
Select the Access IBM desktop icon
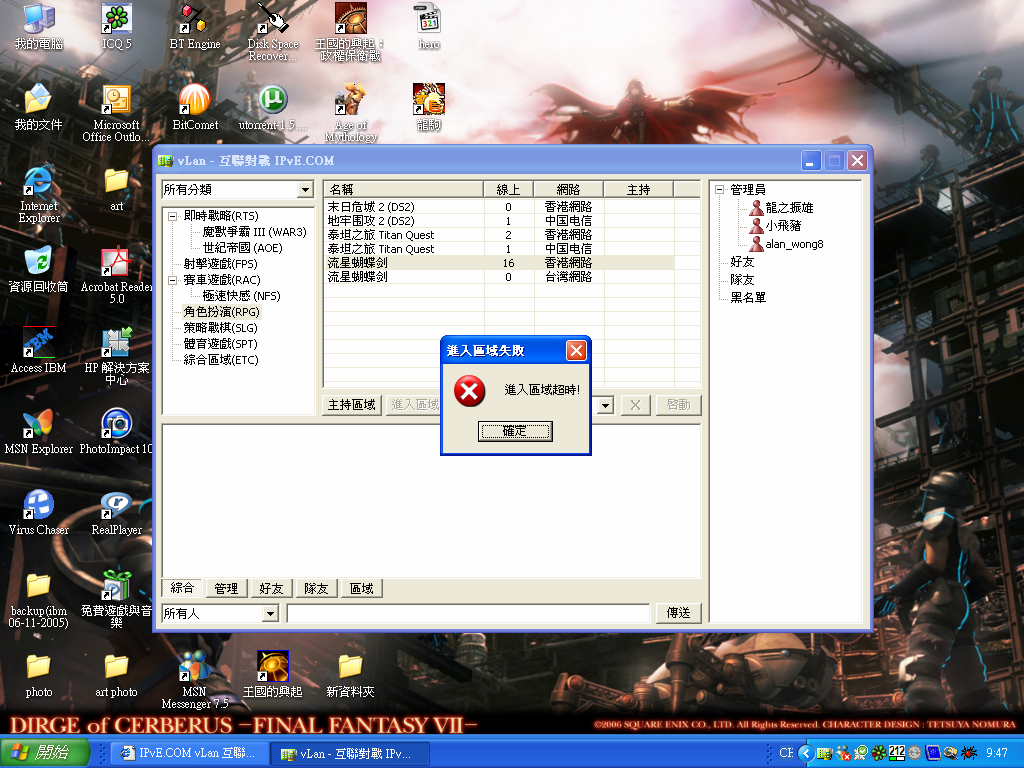(39, 350)
